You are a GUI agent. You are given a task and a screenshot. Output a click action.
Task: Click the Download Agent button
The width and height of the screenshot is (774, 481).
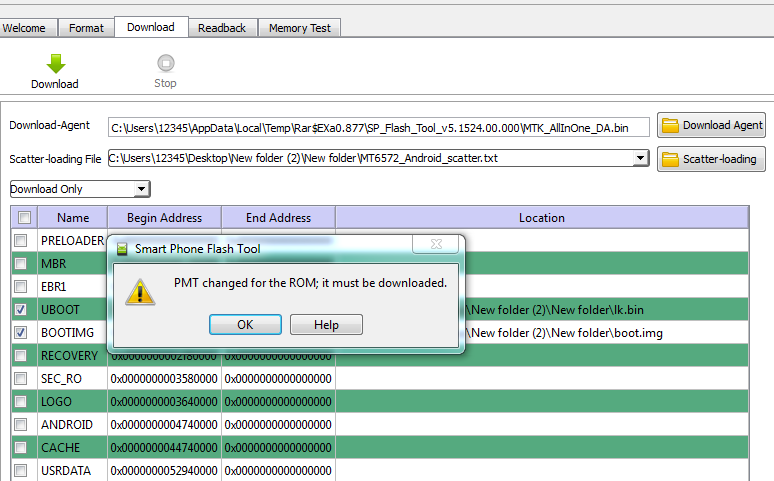(711, 125)
